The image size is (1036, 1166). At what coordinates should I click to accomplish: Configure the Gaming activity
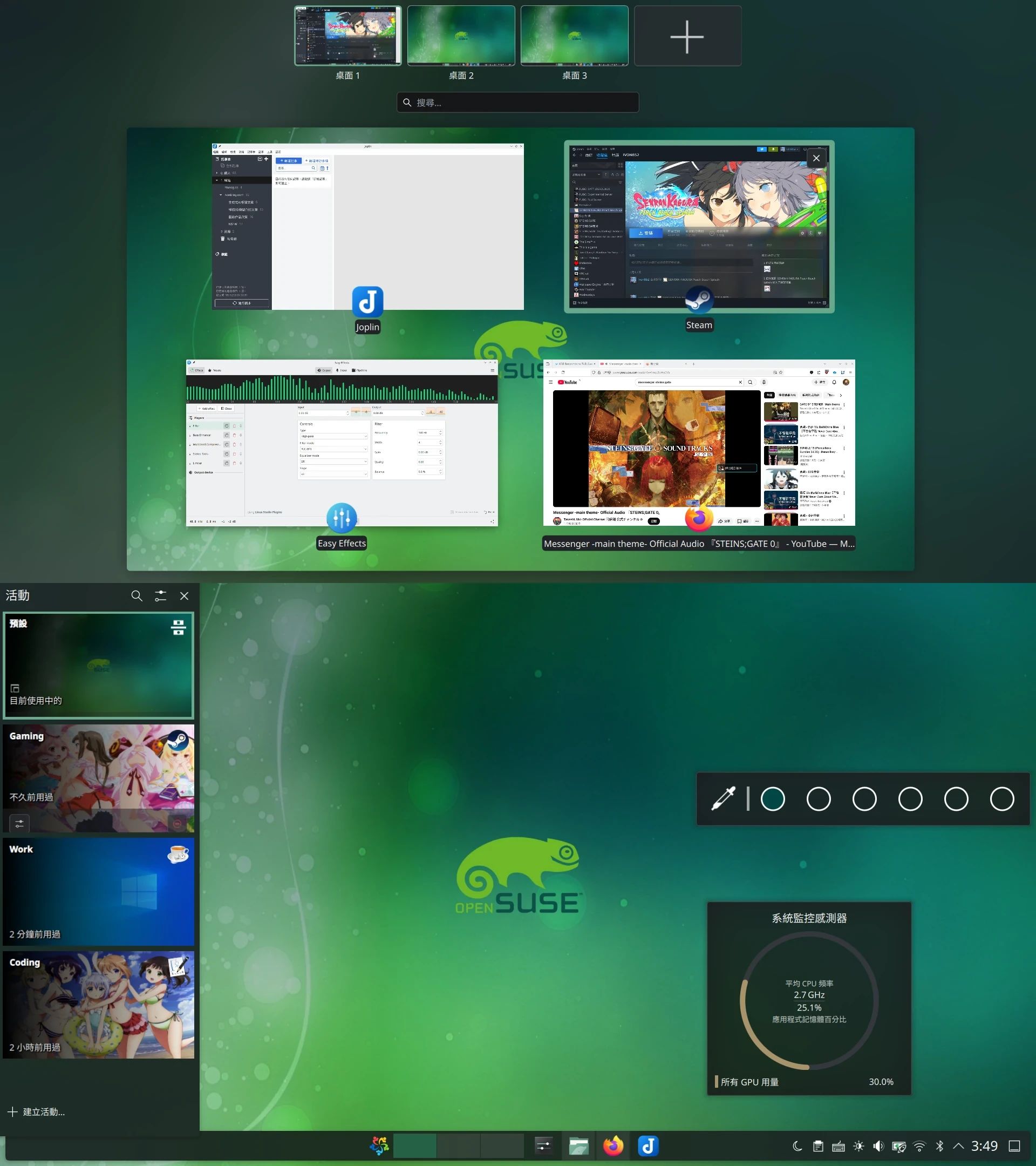coord(19,823)
